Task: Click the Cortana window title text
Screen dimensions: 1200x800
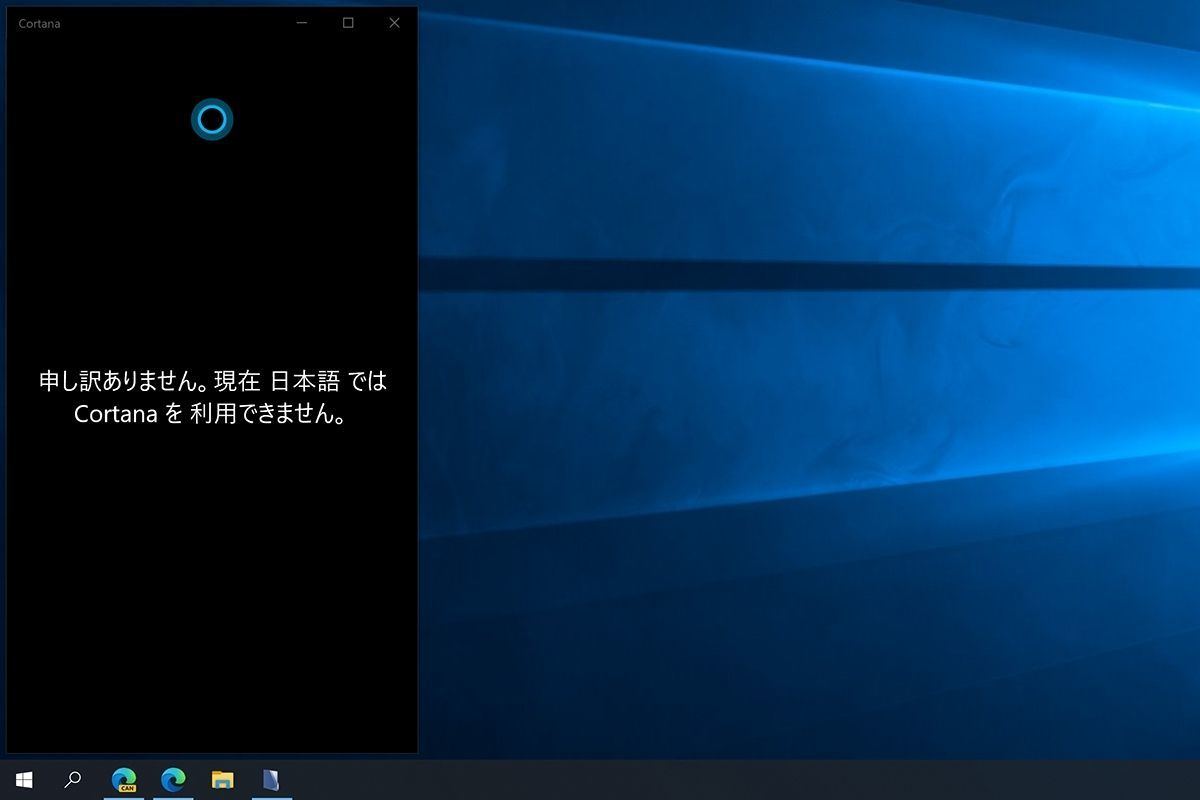Action: pyautogui.click(x=39, y=24)
